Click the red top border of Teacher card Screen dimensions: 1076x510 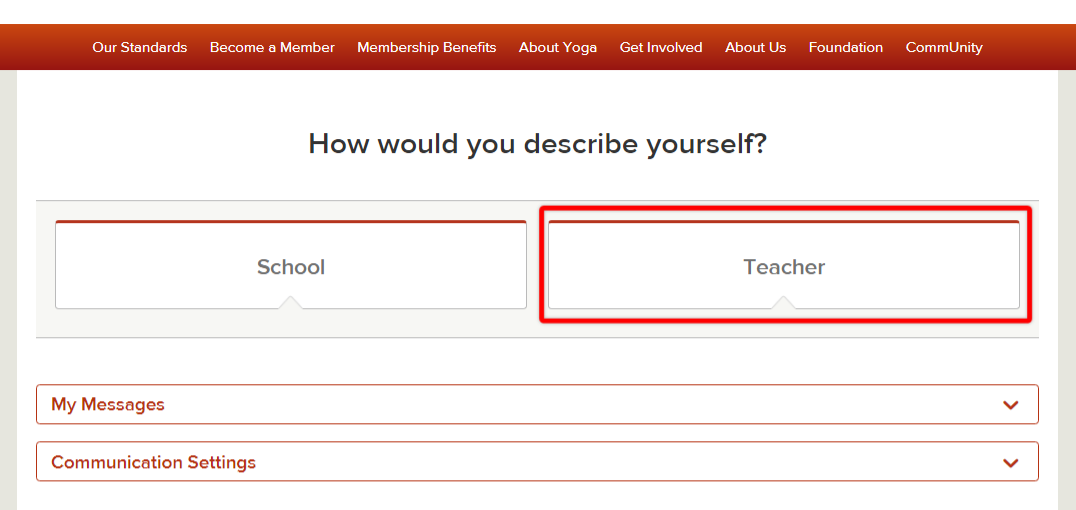coord(784,222)
